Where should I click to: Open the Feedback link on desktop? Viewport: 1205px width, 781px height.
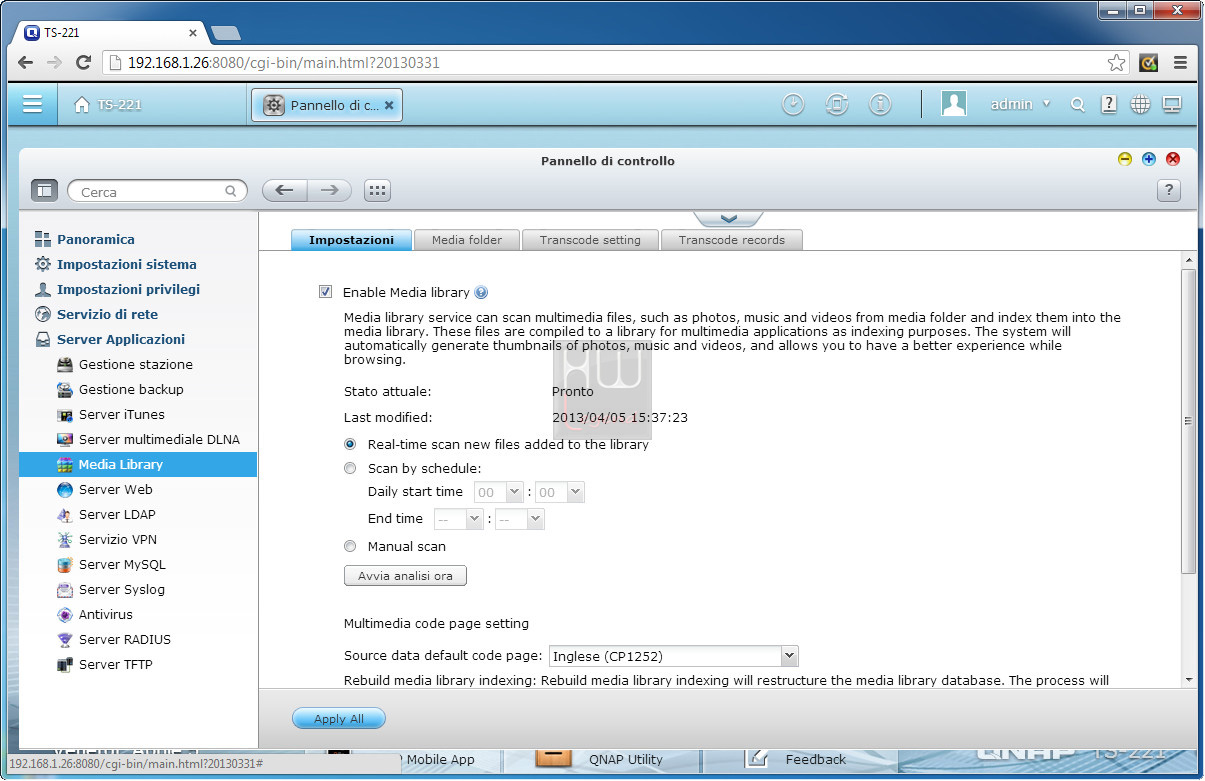[816, 759]
